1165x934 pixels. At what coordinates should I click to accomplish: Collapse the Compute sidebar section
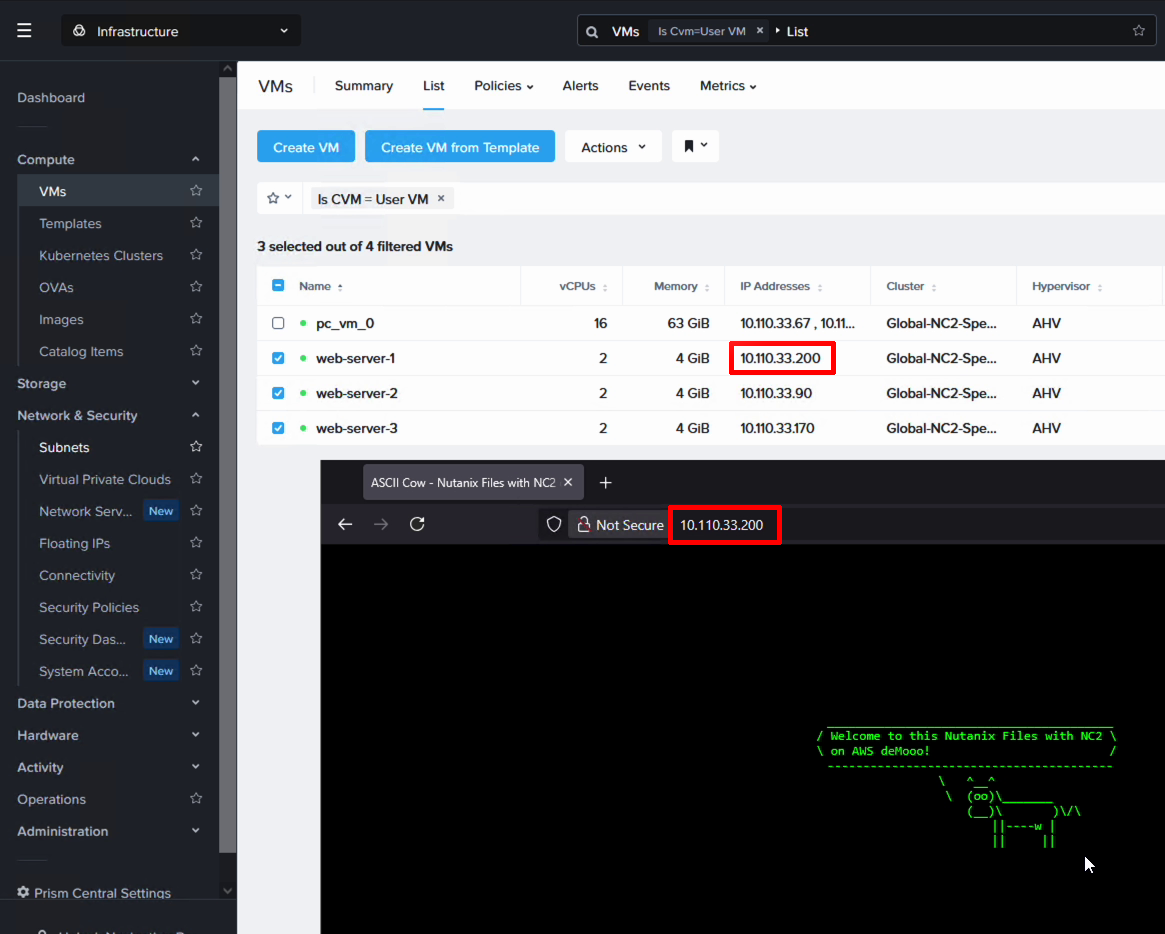tap(195, 159)
